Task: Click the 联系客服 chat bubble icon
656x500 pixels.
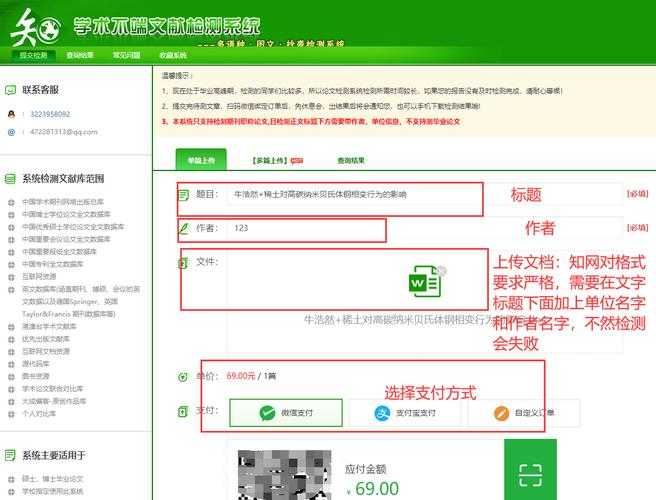Action: [10, 90]
